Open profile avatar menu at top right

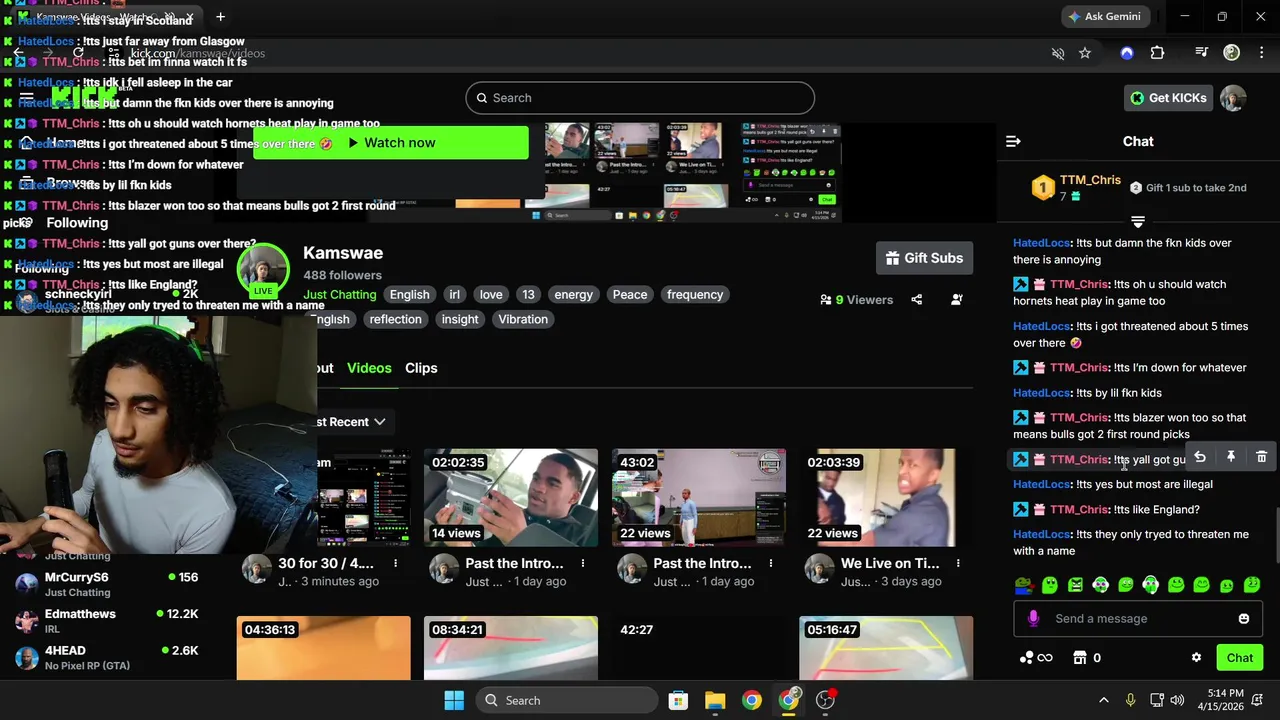click(1233, 98)
